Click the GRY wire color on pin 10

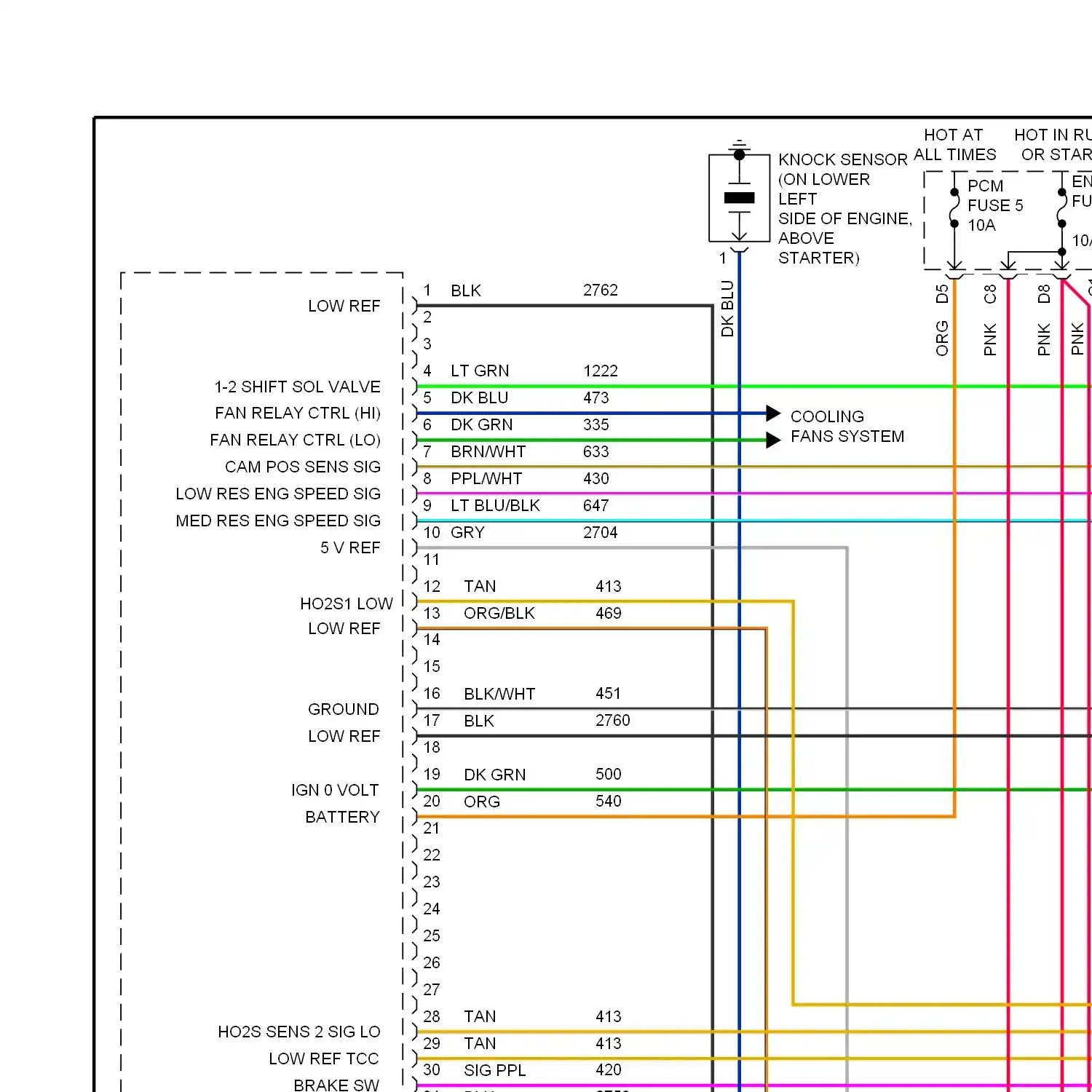tap(467, 533)
